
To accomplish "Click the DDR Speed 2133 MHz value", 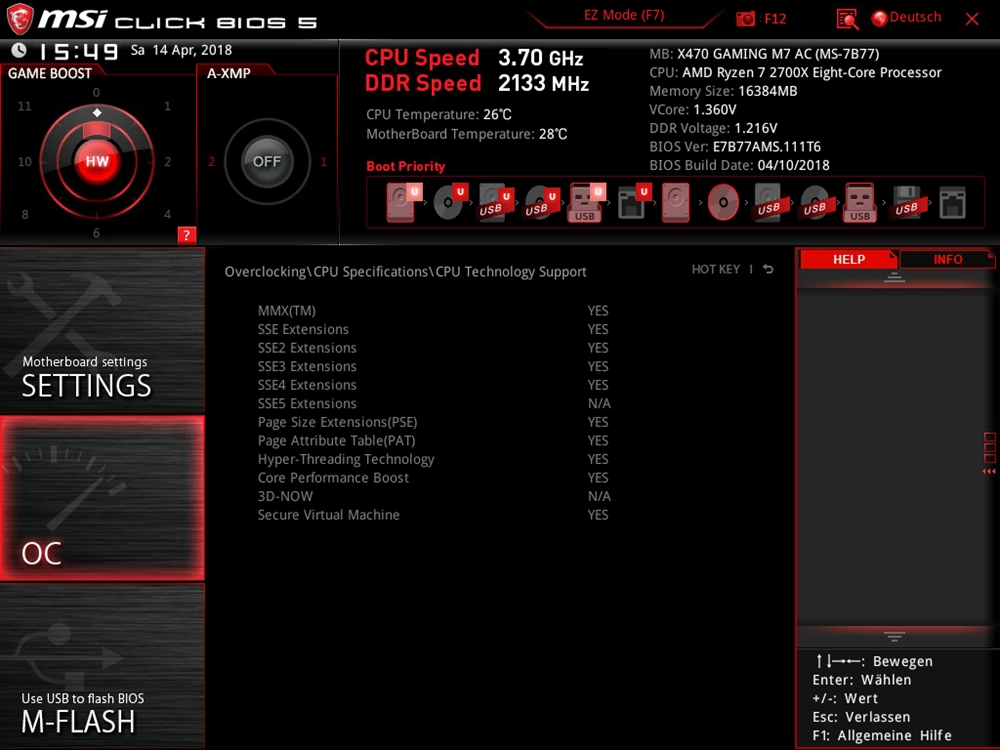I will (x=543, y=84).
